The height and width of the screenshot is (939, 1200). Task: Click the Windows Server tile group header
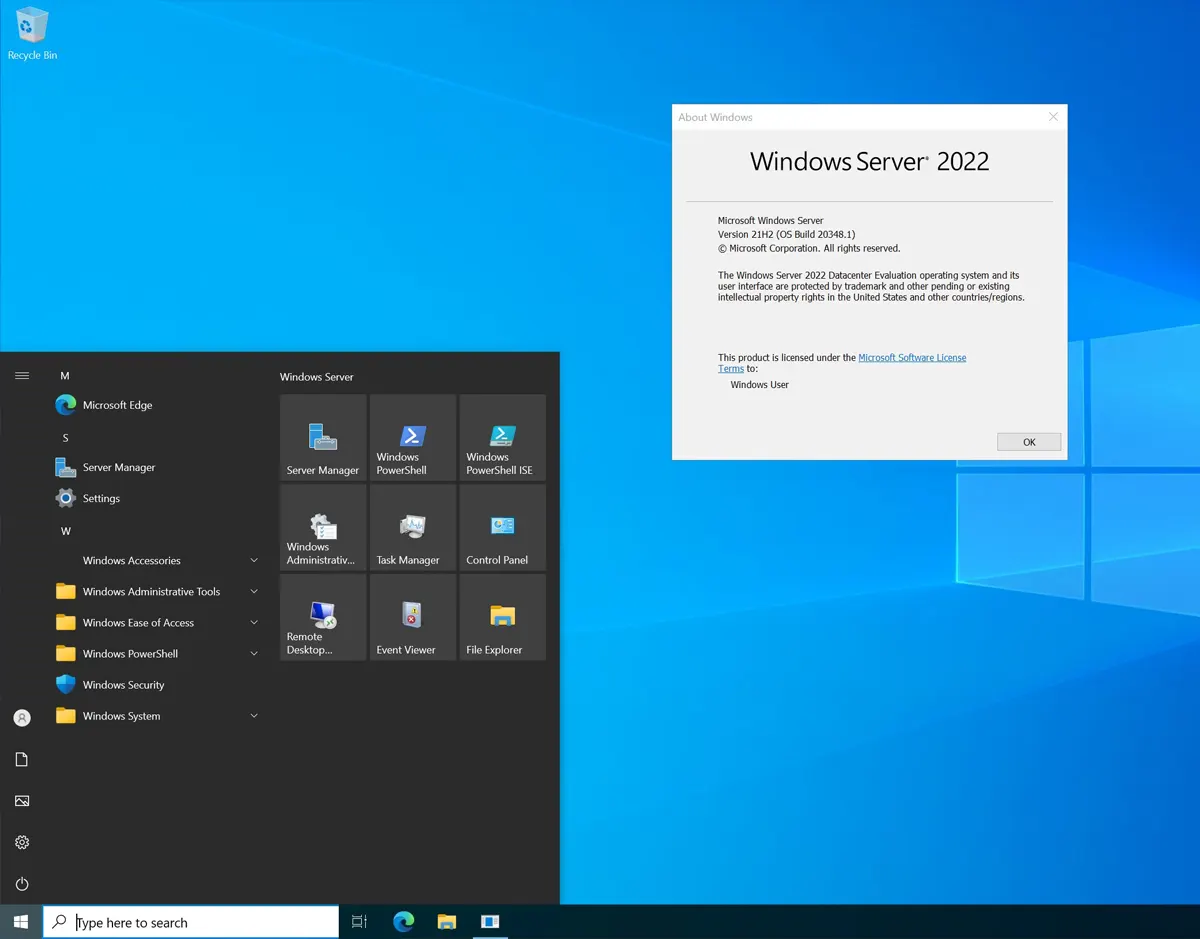317,377
